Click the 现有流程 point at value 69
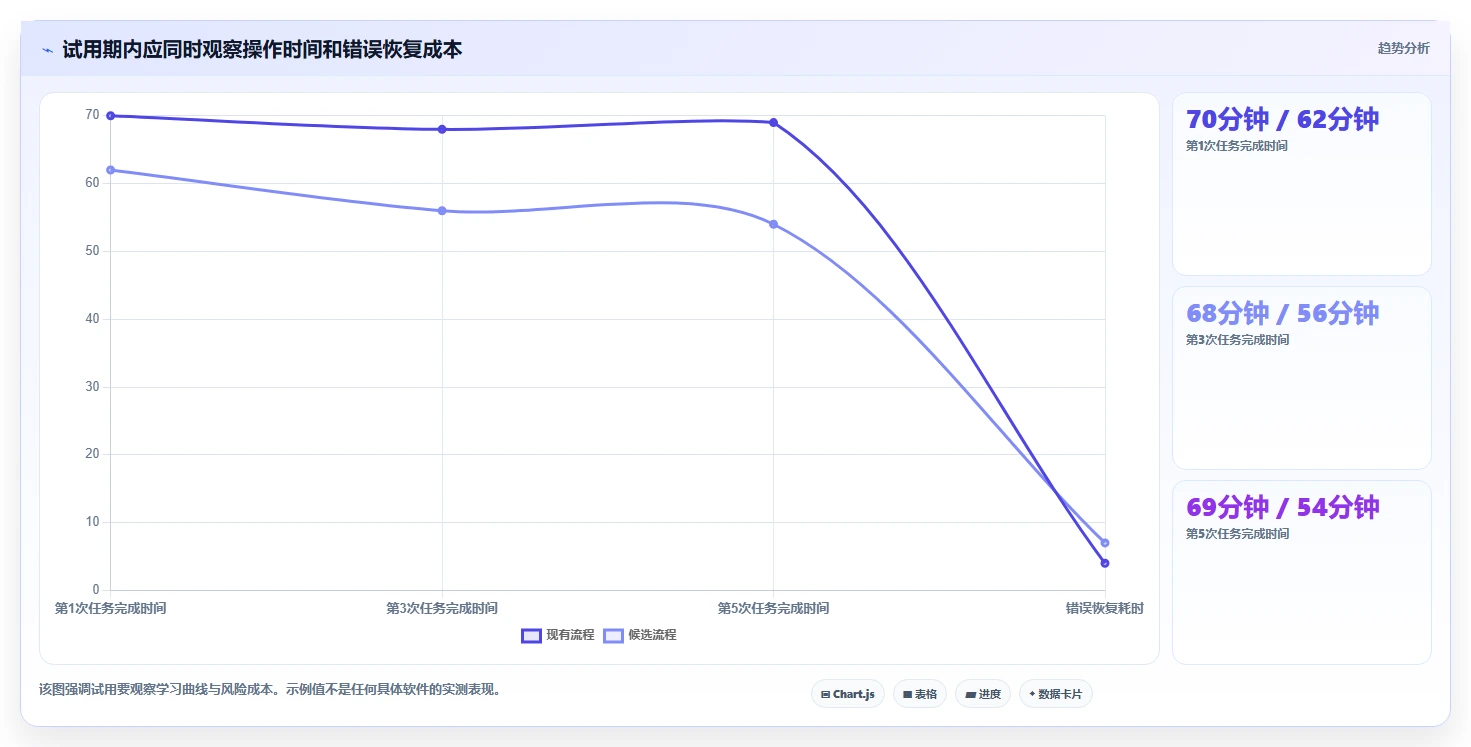Screen dimensions: 1471x747 point(773,122)
